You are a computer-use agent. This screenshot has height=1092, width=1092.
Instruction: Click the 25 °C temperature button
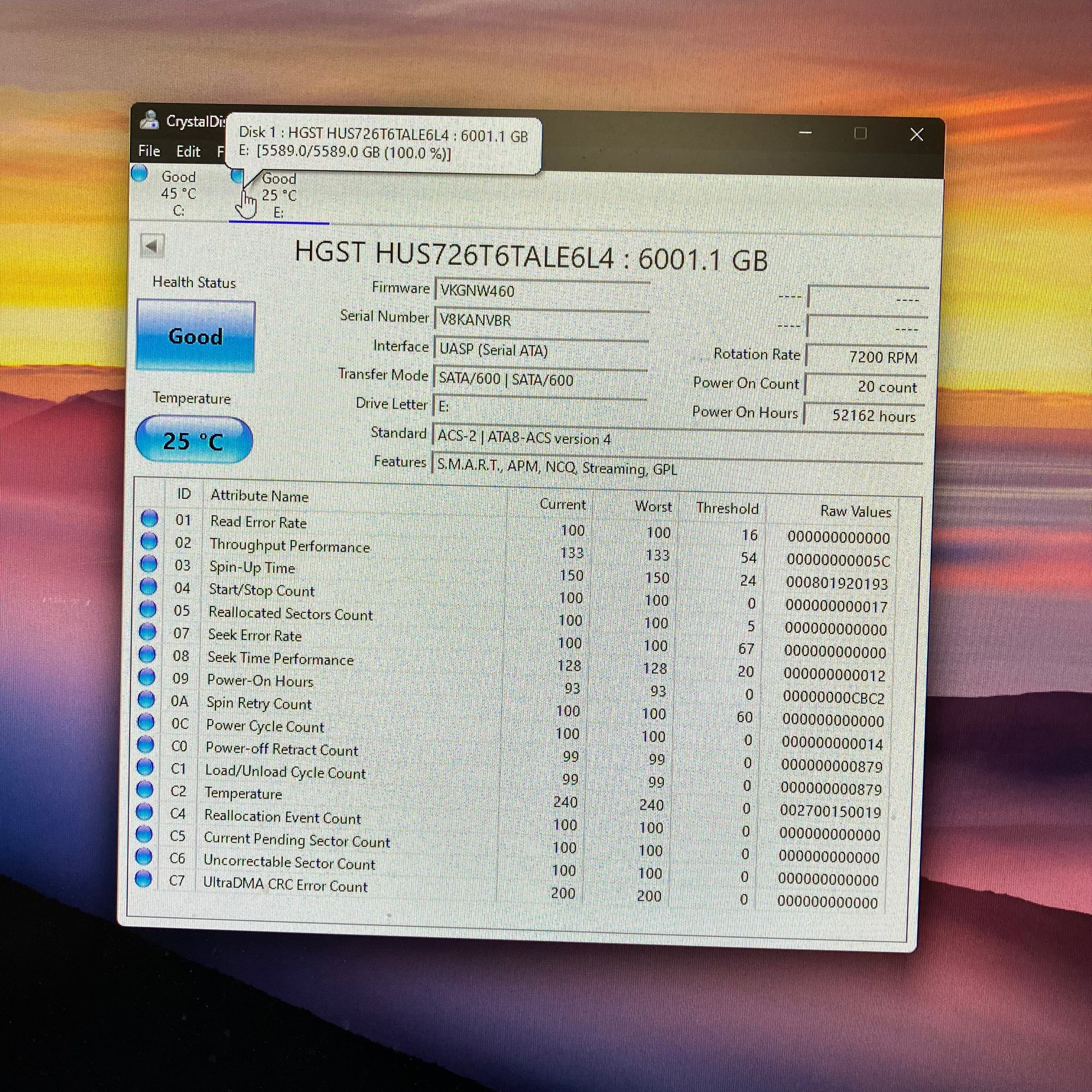193,441
